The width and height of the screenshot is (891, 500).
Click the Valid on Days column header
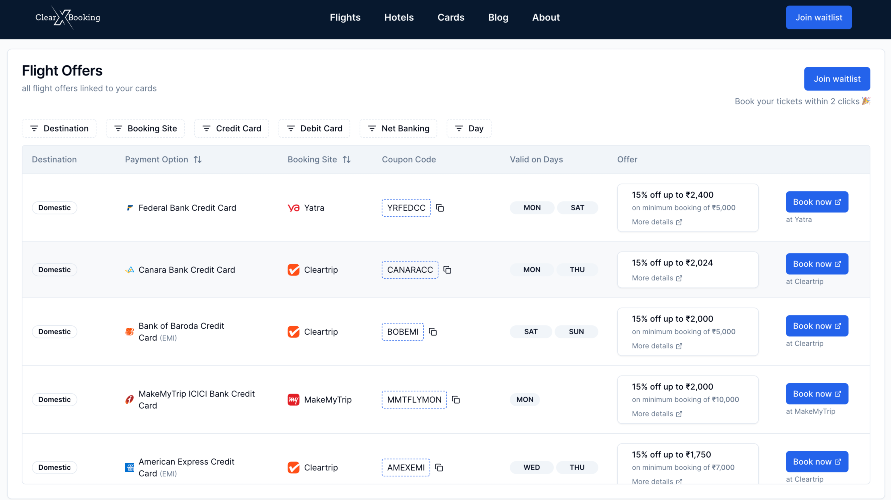tap(536, 160)
